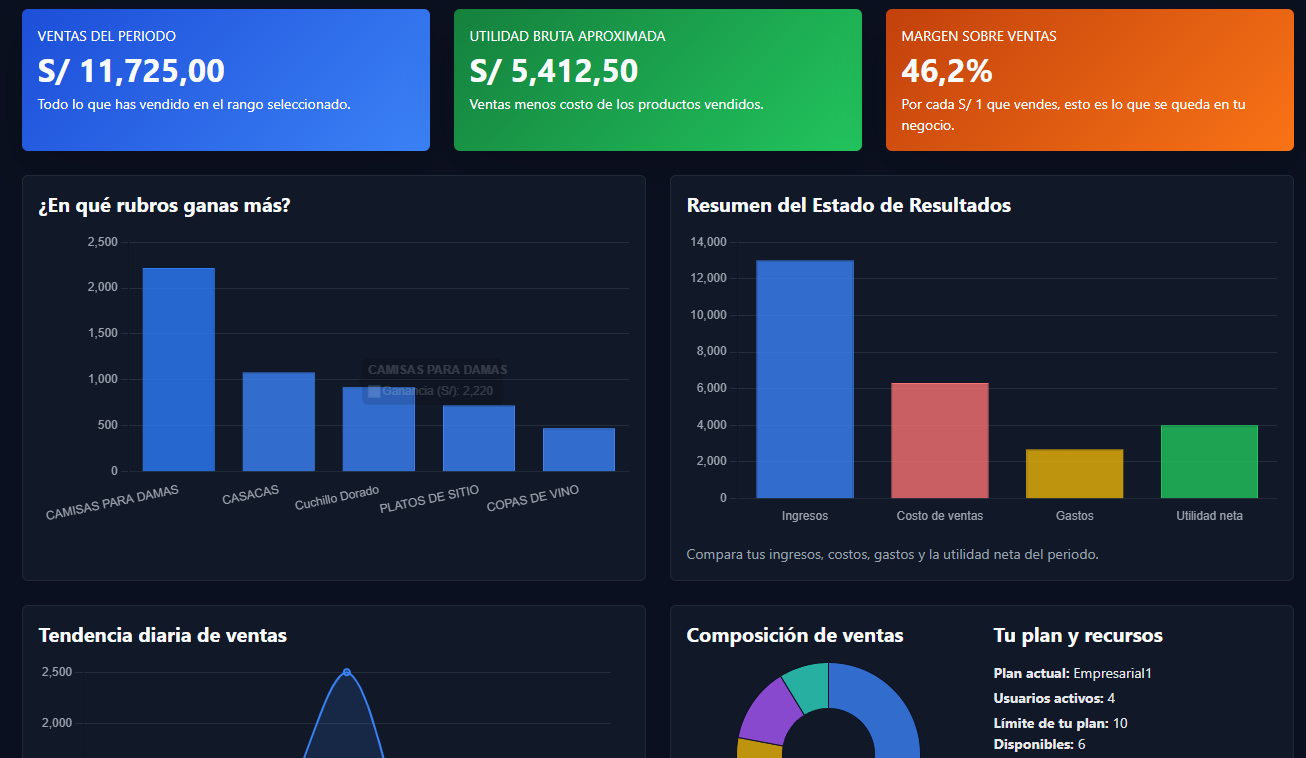This screenshot has height=758, width=1306.
Task: Click the Cuchillo Dorado axis label
Action: [x=337, y=498]
